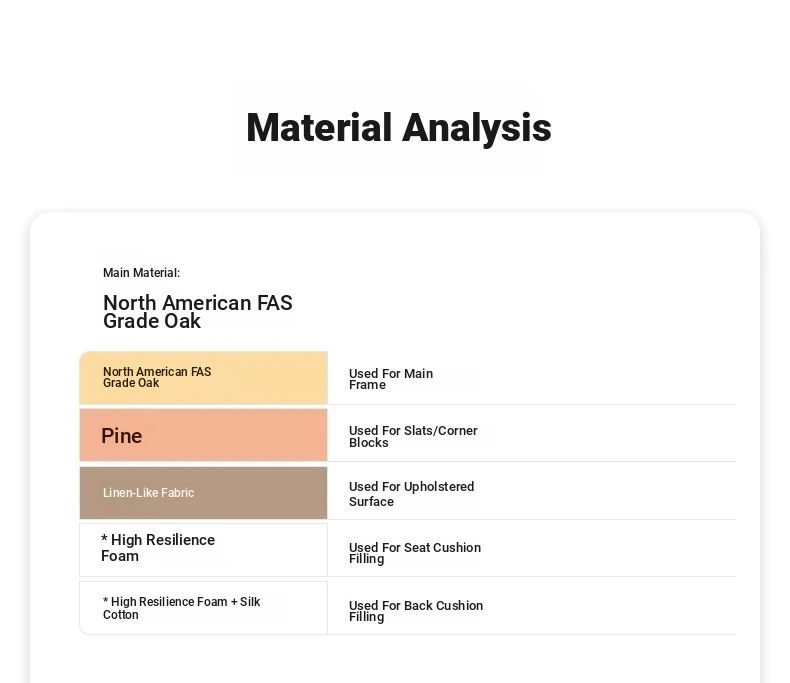Click the "Linen-Like Fabric" text label

tap(148, 493)
